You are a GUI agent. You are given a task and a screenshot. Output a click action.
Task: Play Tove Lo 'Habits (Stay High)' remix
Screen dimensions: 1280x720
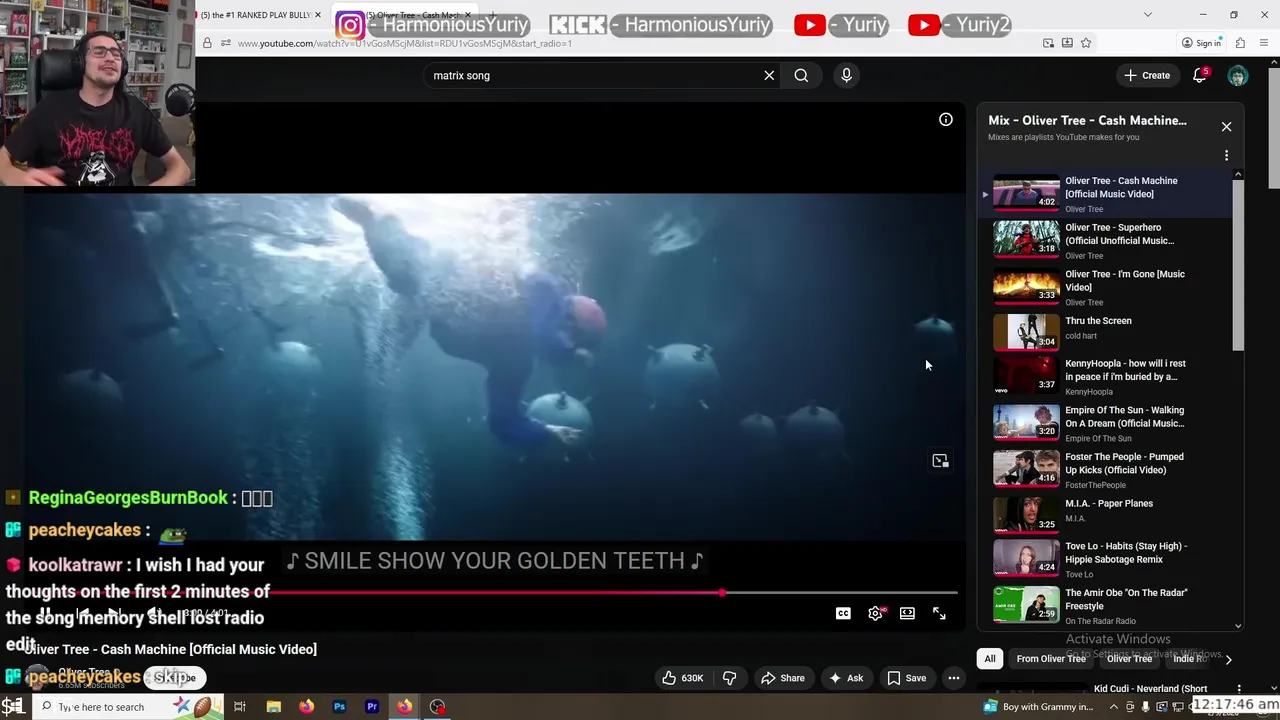[1108, 559]
